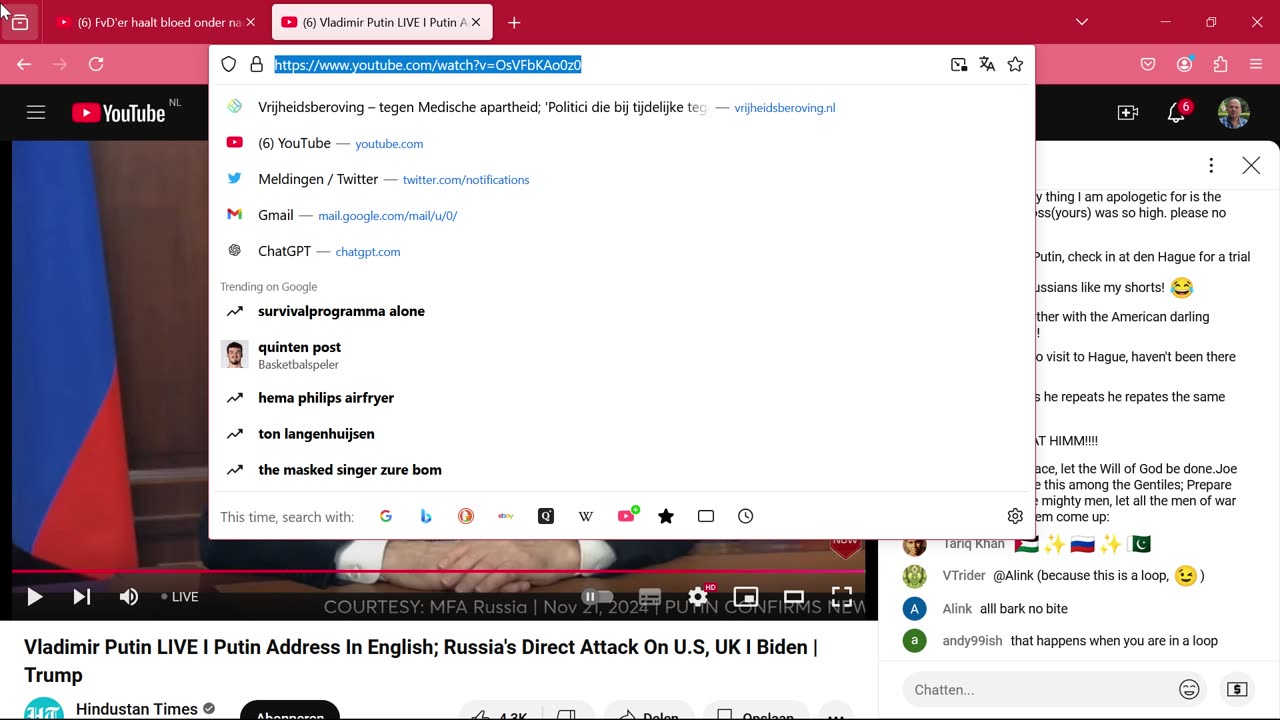Translate this page via address bar icon
This screenshot has width=1280, height=720.
987,64
